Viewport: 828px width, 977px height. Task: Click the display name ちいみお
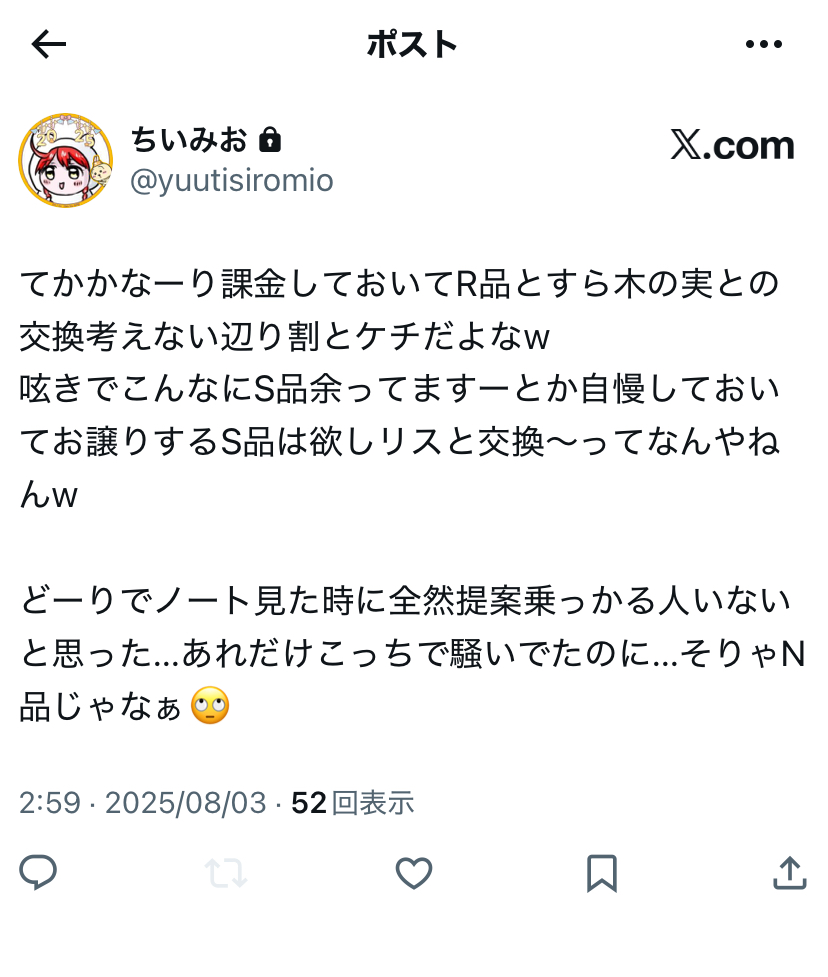(x=189, y=139)
